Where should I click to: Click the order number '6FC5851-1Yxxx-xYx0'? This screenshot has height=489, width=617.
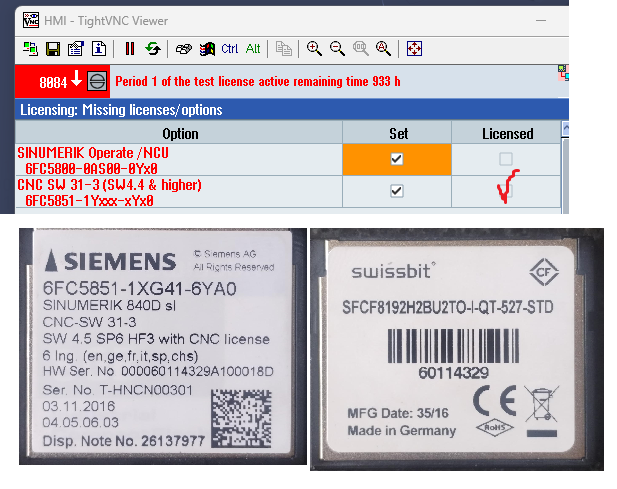coord(90,201)
